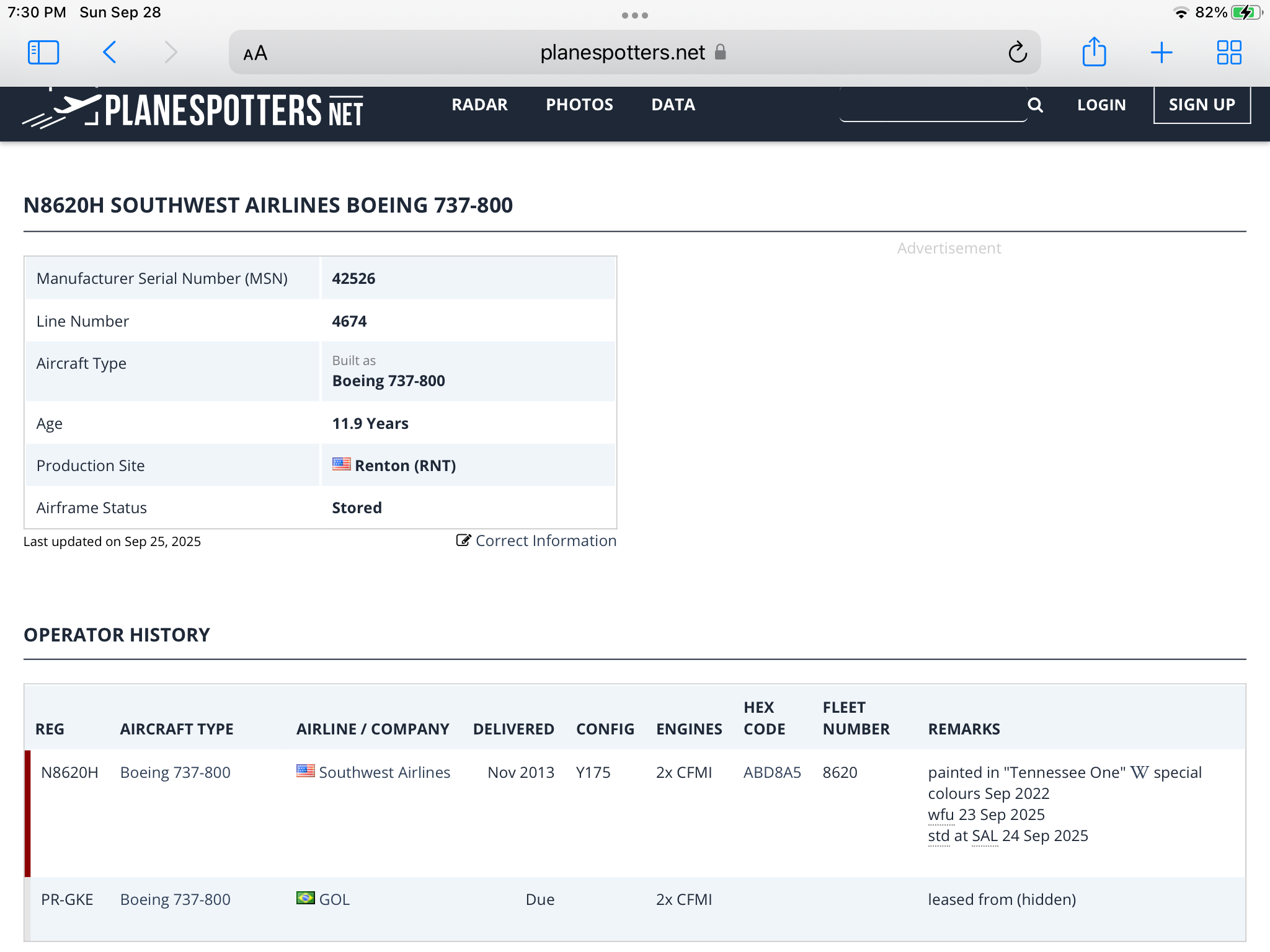The height and width of the screenshot is (952, 1270).
Task: Open the PHOTOS menu
Action: (579, 105)
